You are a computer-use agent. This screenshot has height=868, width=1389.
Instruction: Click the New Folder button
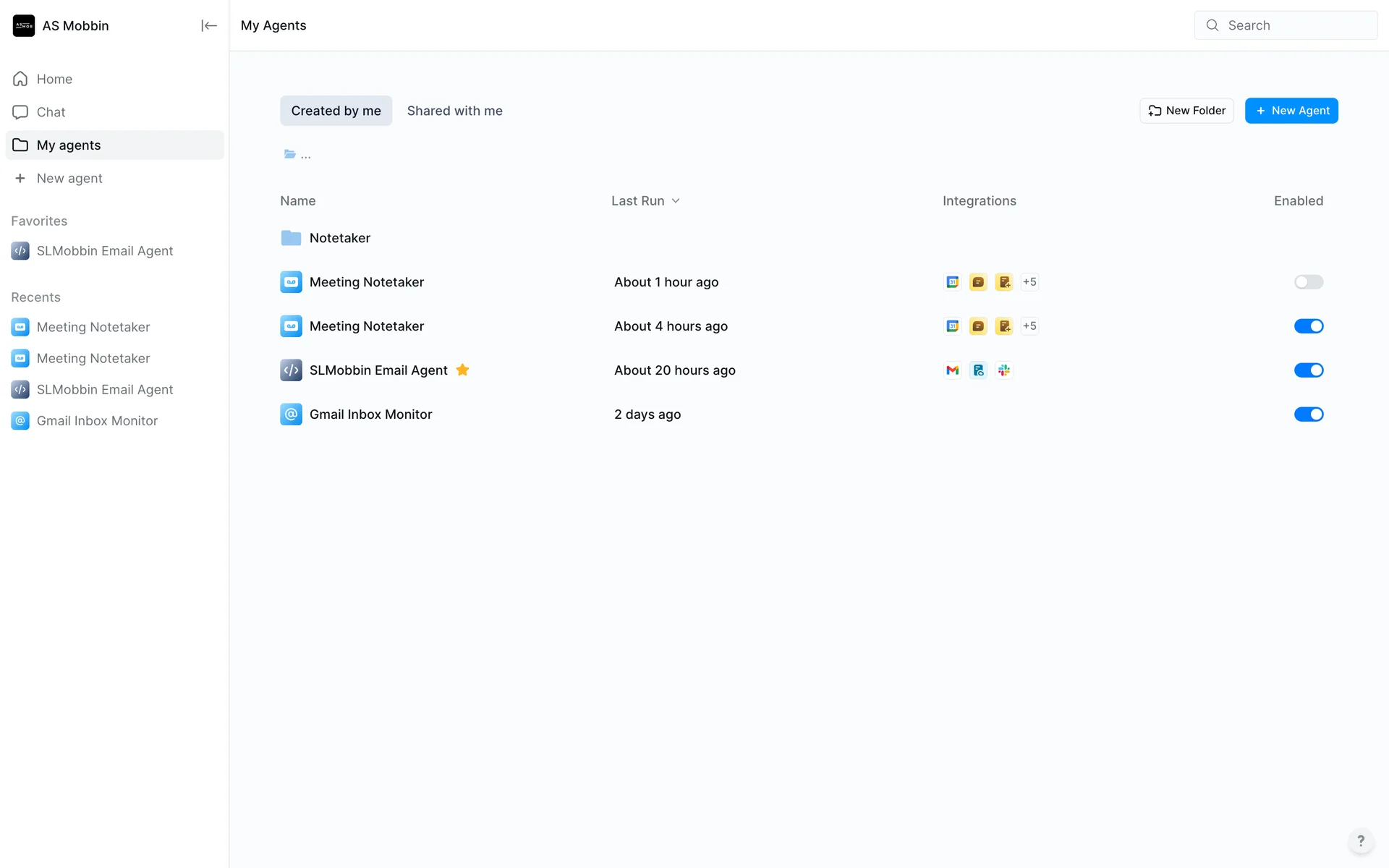point(1186,111)
